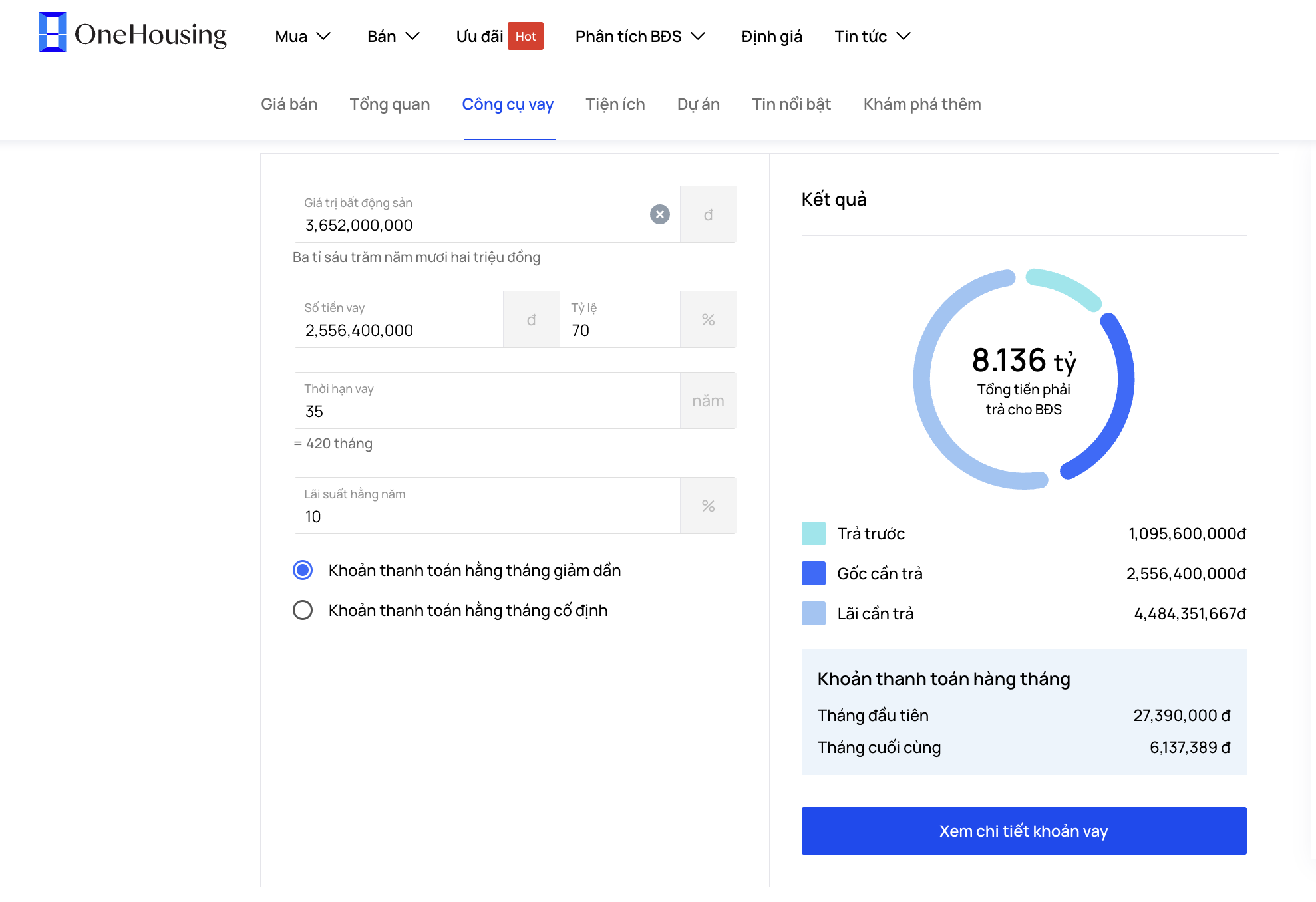The height and width of the screenshot is (902, 1316).
Task: Switch to the Giá bán tab
Action: point(289,104)
